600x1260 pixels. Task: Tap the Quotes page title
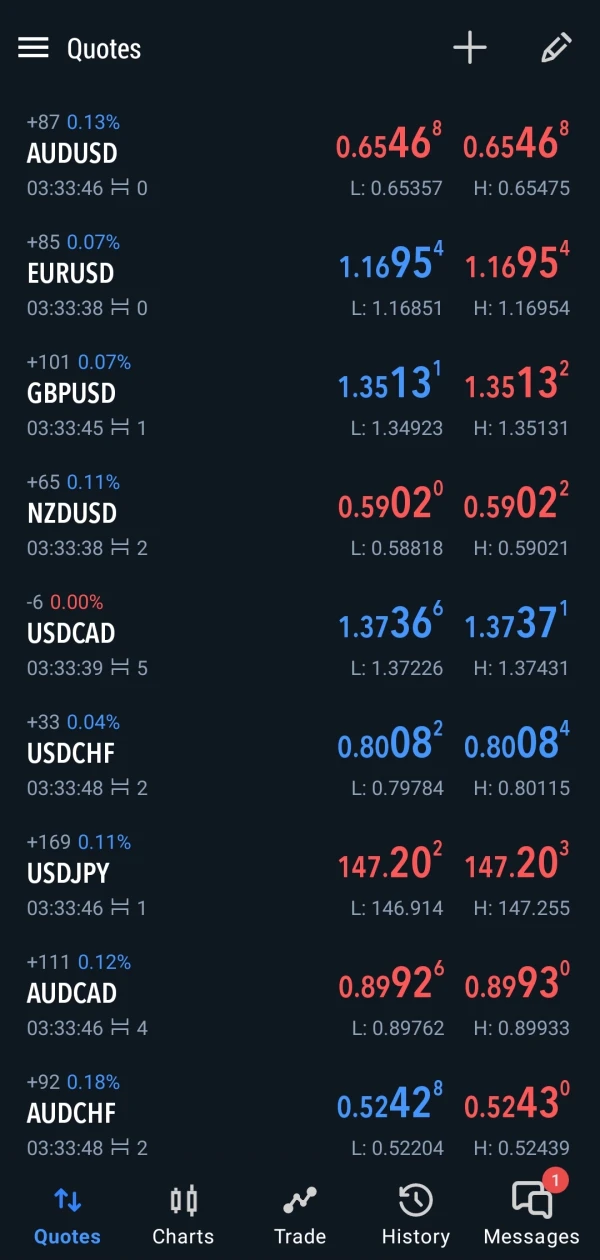pos(104,49)
